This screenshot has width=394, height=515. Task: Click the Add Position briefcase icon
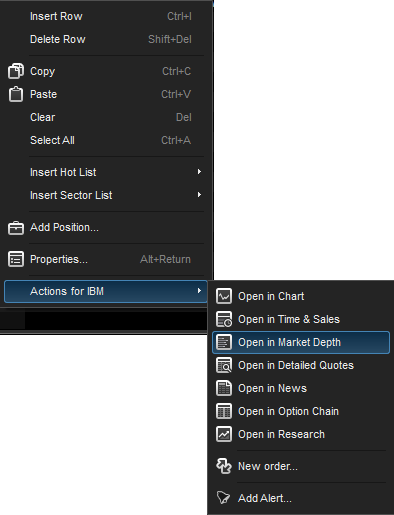click(16, 228)
